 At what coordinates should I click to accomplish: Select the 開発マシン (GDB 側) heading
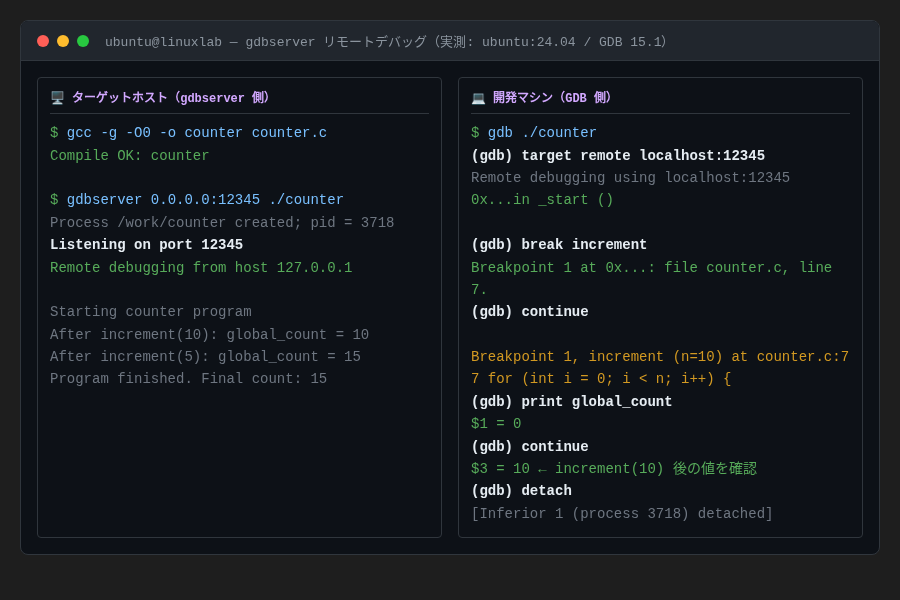pos(552,98)
